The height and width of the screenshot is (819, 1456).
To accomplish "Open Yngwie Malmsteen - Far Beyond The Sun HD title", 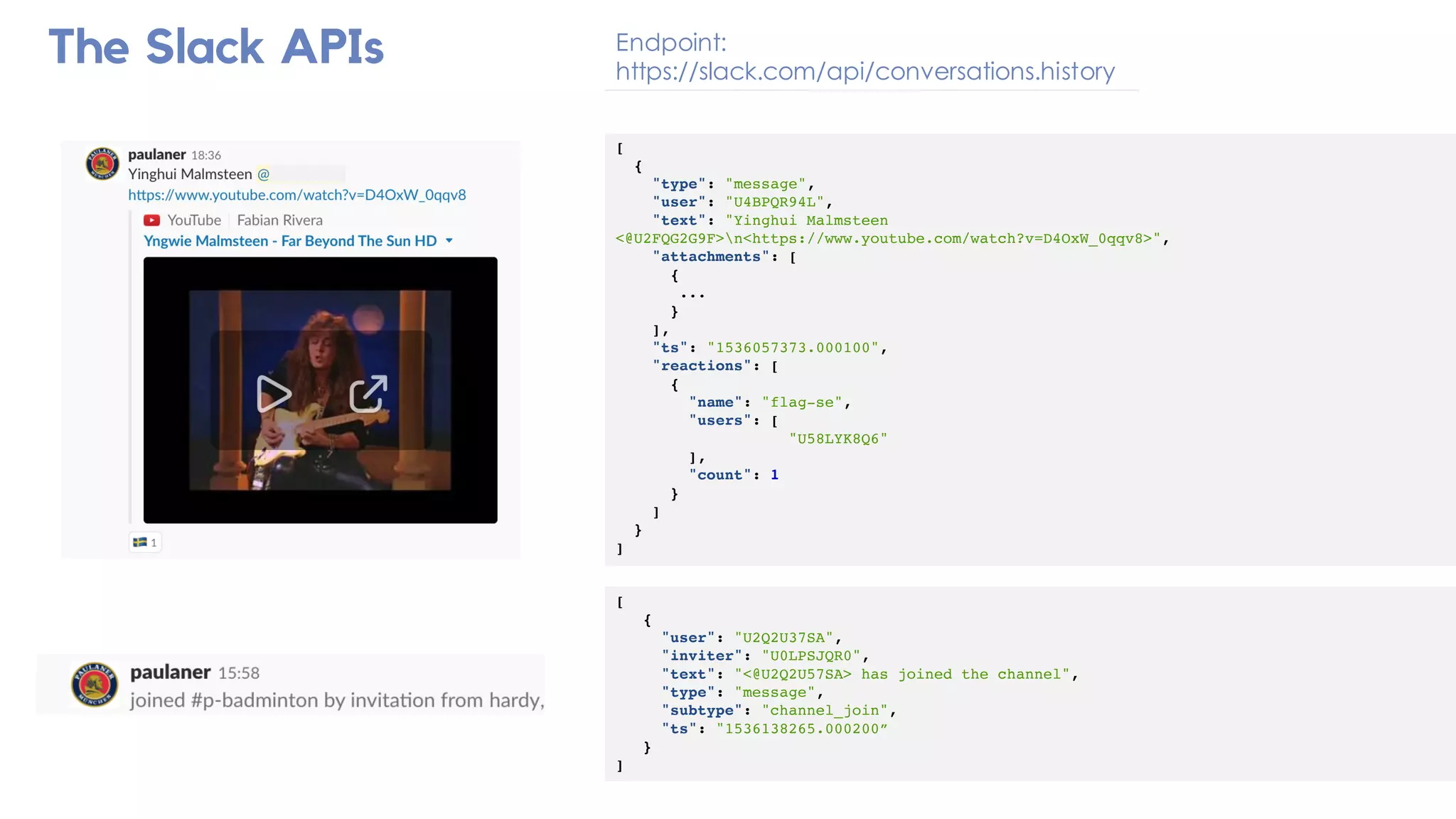I will click(x=290, y=241).
